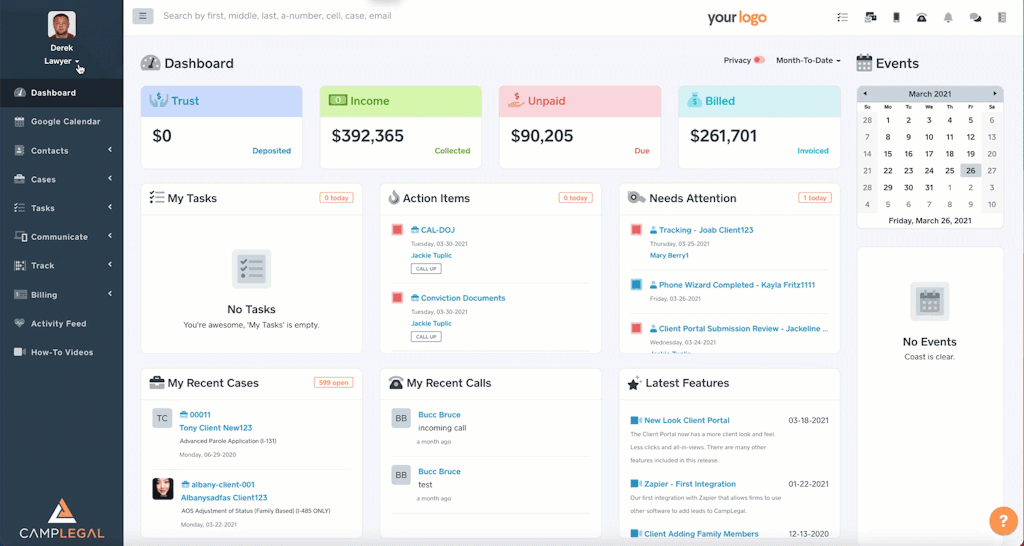Open the task checklist icon in header
This screenshot has width=1024, height=546.
click(842, 18)
